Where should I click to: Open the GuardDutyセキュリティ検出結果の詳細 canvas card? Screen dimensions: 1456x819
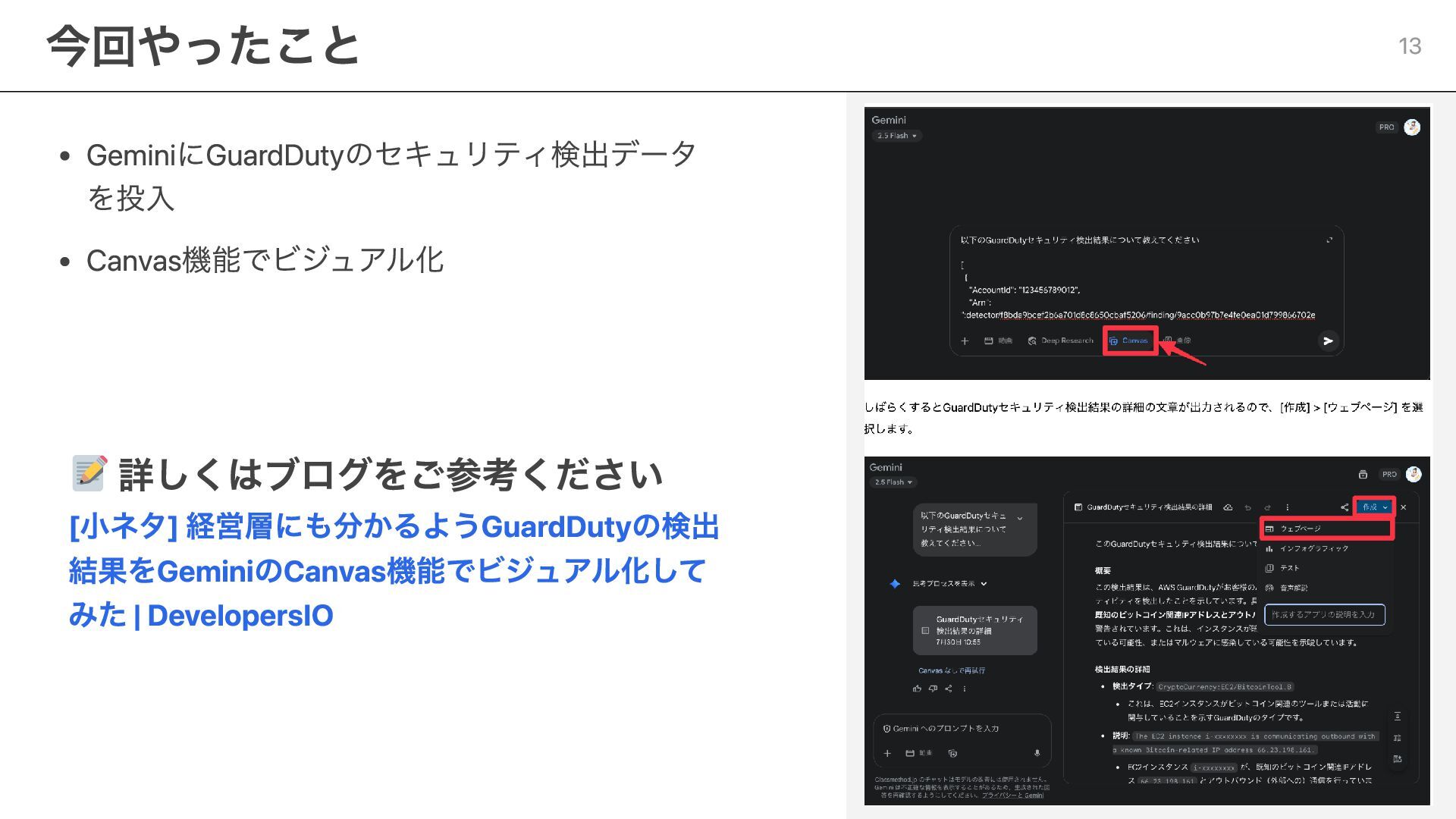click(x=974, y=630)
